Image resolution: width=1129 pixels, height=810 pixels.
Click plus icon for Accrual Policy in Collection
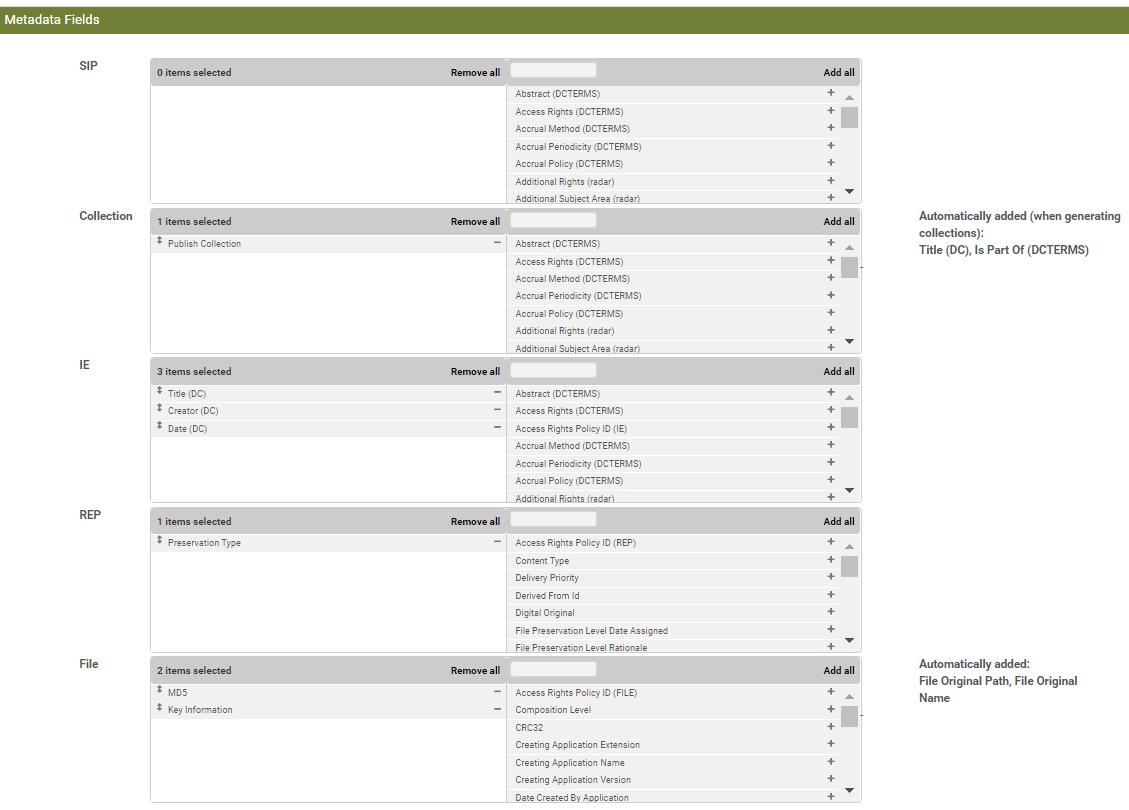(x=830, y=313)
